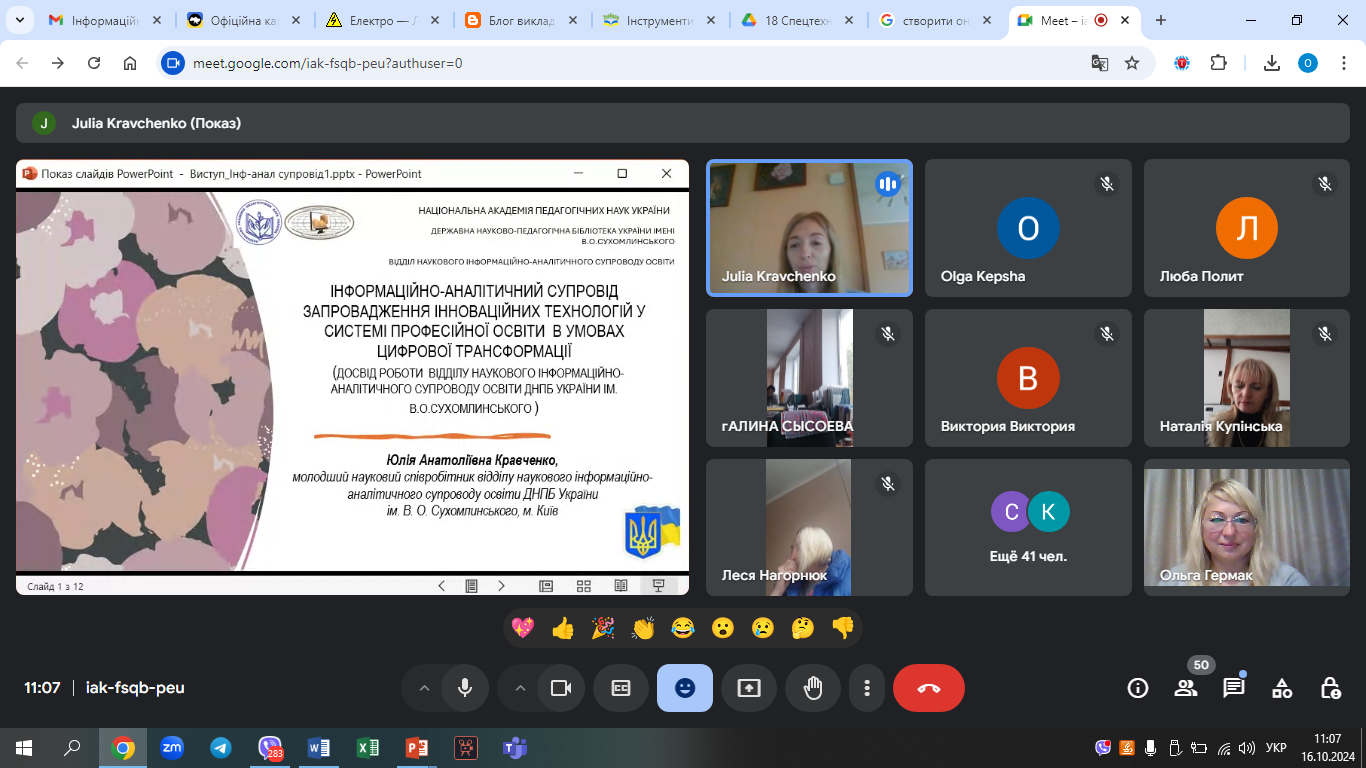Open more options three-dot menu

(867, 688)
